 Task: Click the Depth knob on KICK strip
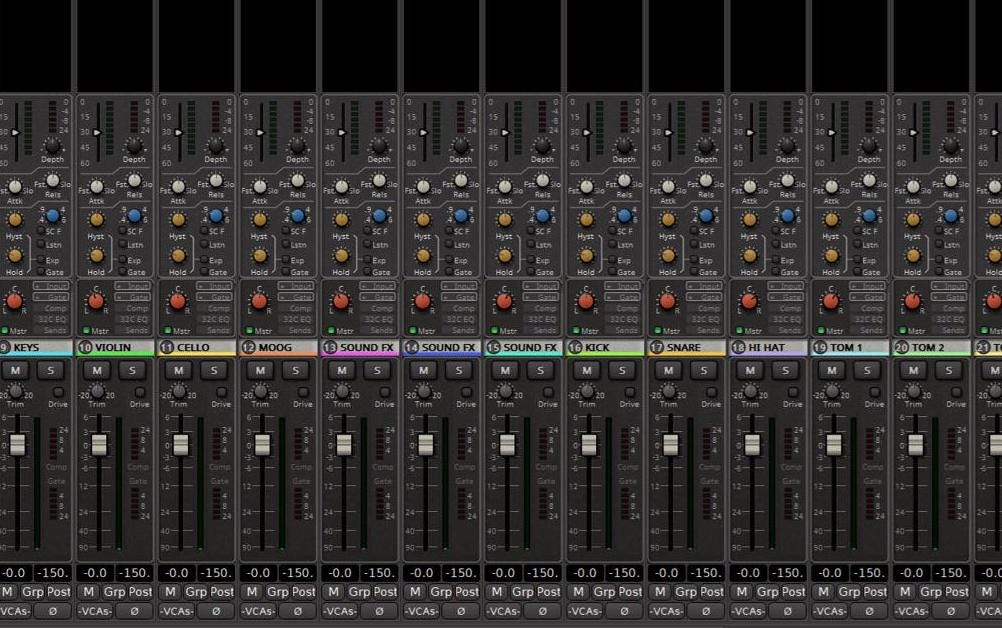[624, 145]
